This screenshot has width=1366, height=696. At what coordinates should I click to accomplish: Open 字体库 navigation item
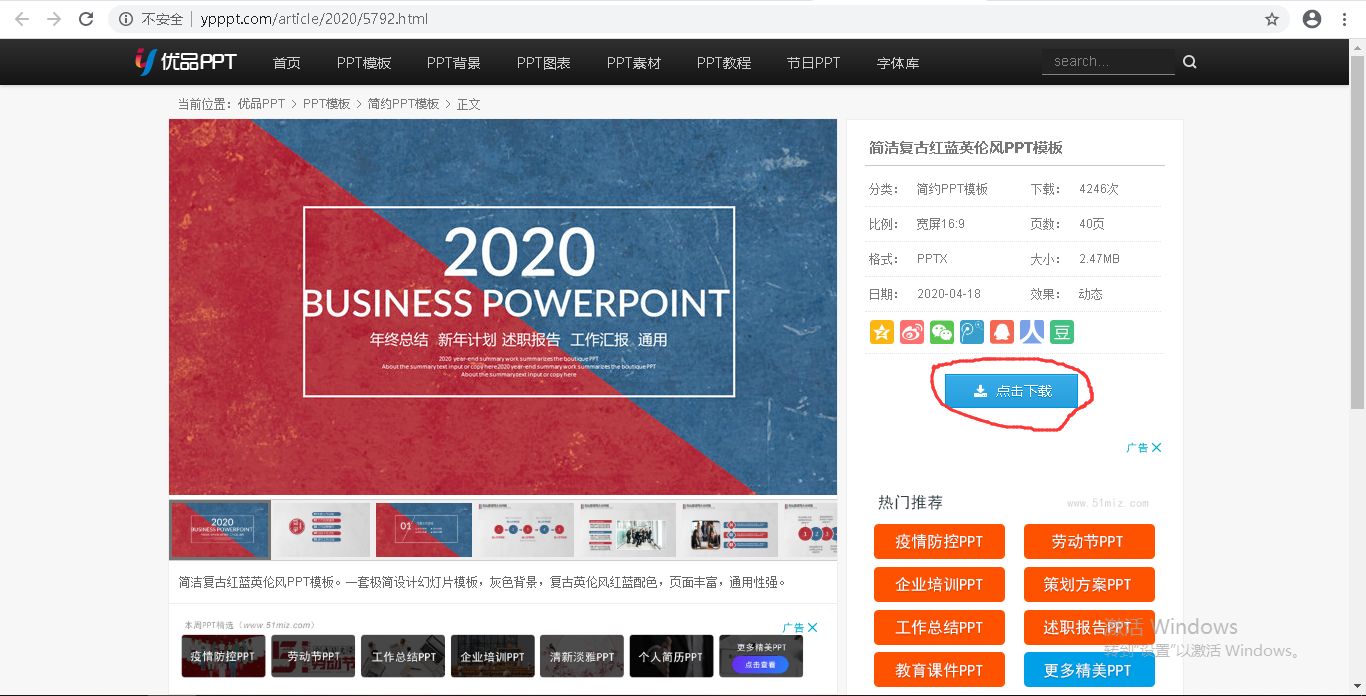click(898, 63)
